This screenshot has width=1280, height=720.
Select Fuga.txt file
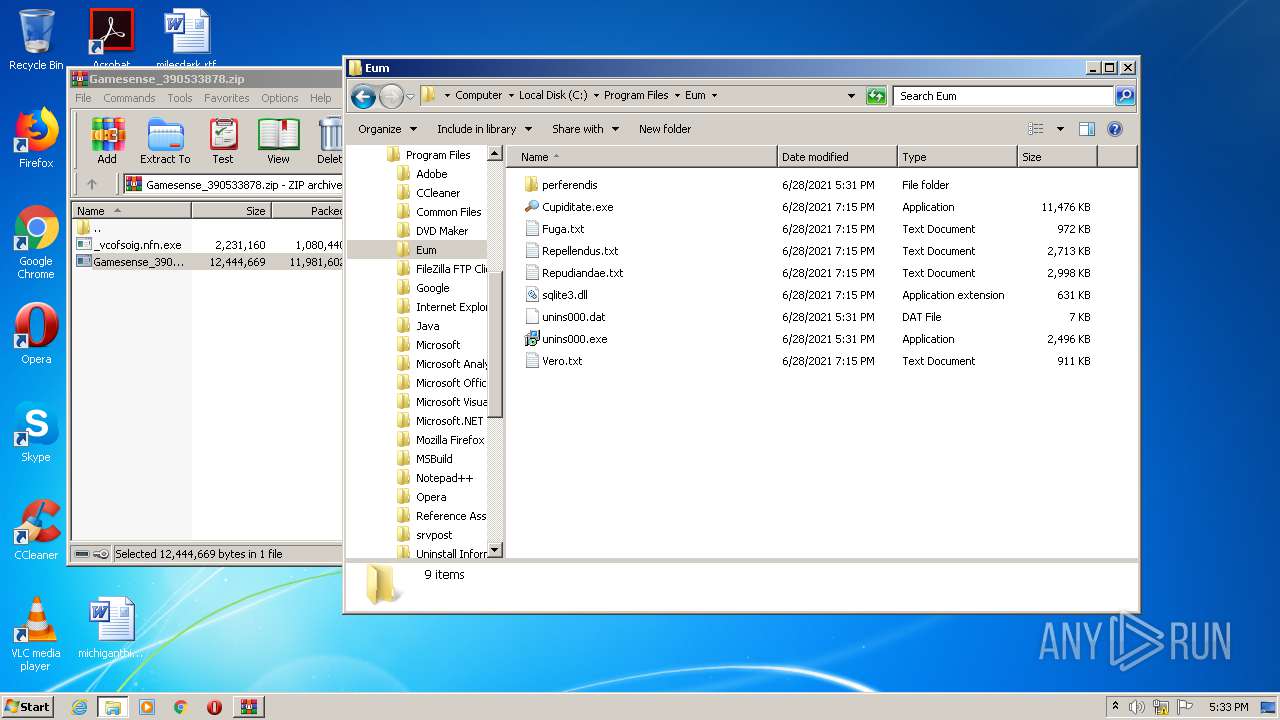click(563, 229)
